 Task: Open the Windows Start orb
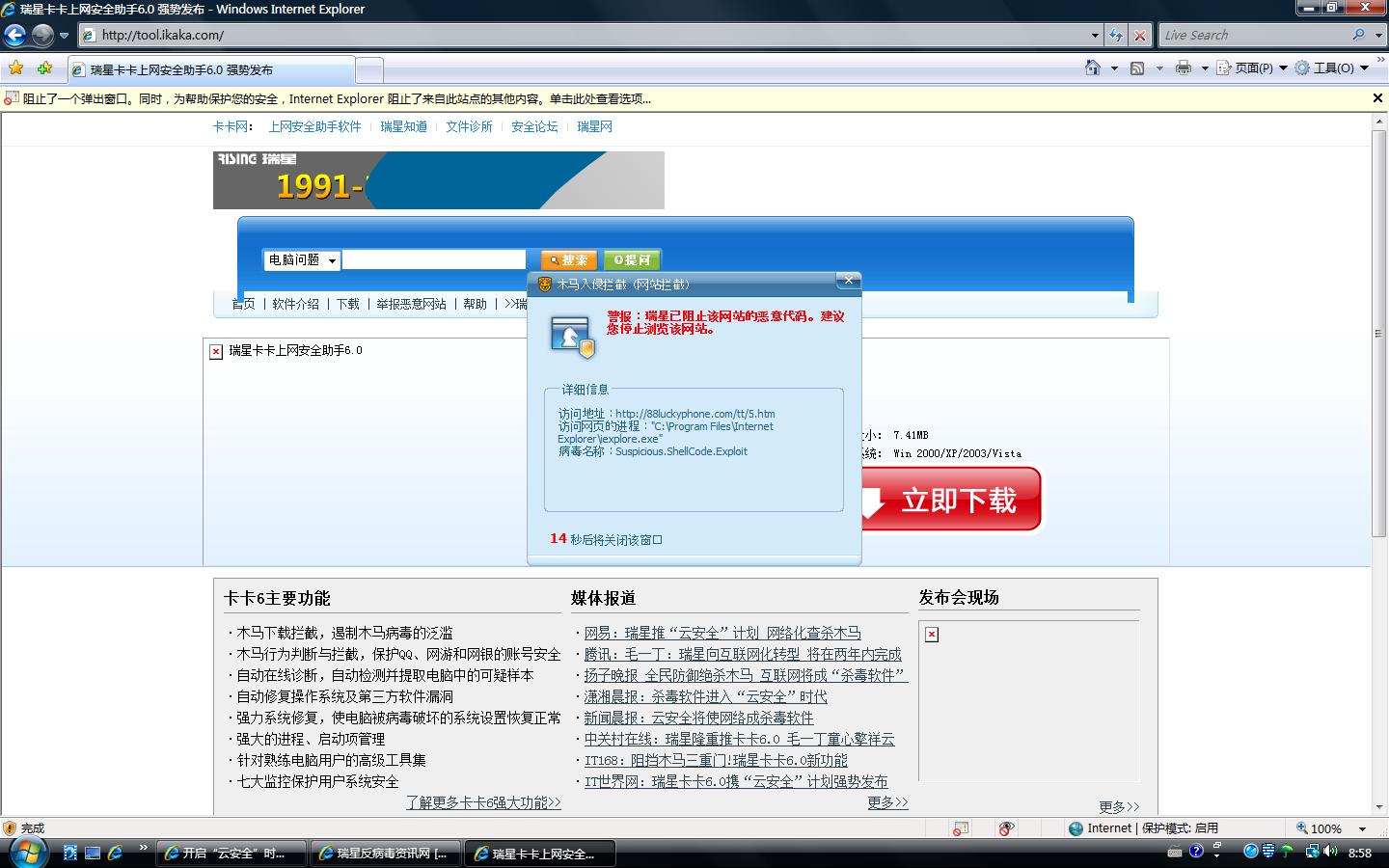(27, 853)
